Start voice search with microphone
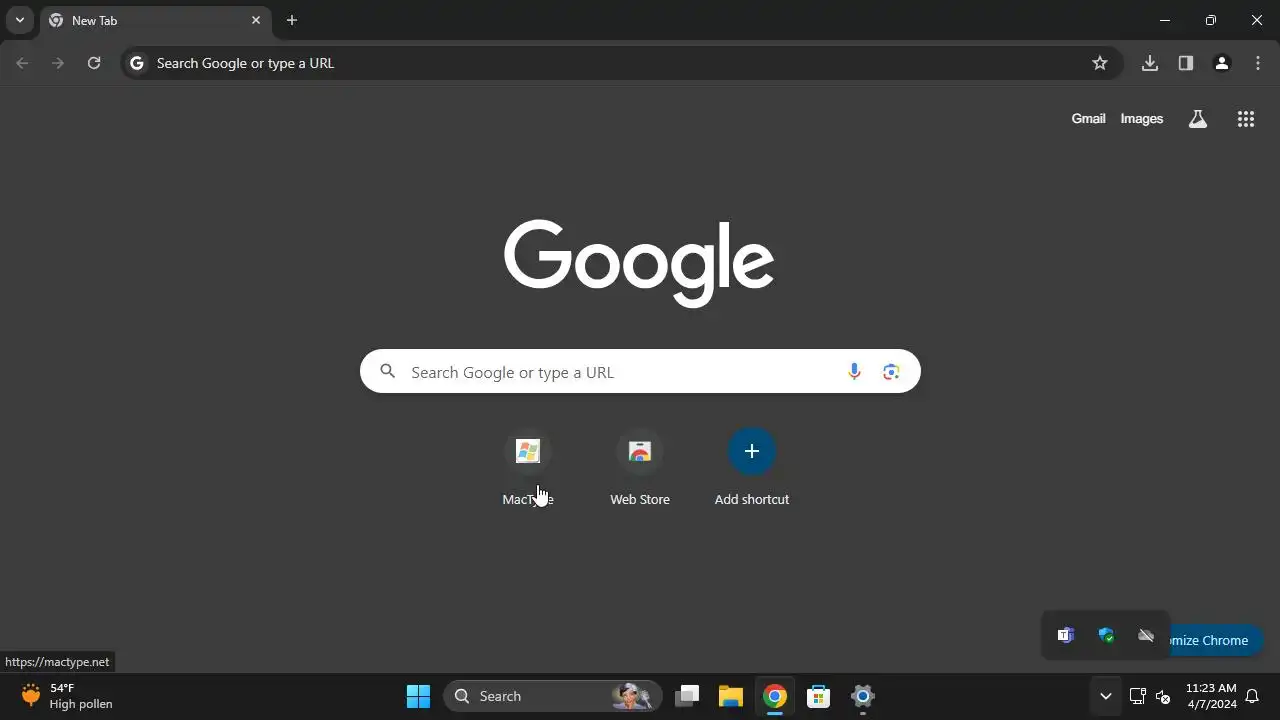 click(x=854, y=372)
